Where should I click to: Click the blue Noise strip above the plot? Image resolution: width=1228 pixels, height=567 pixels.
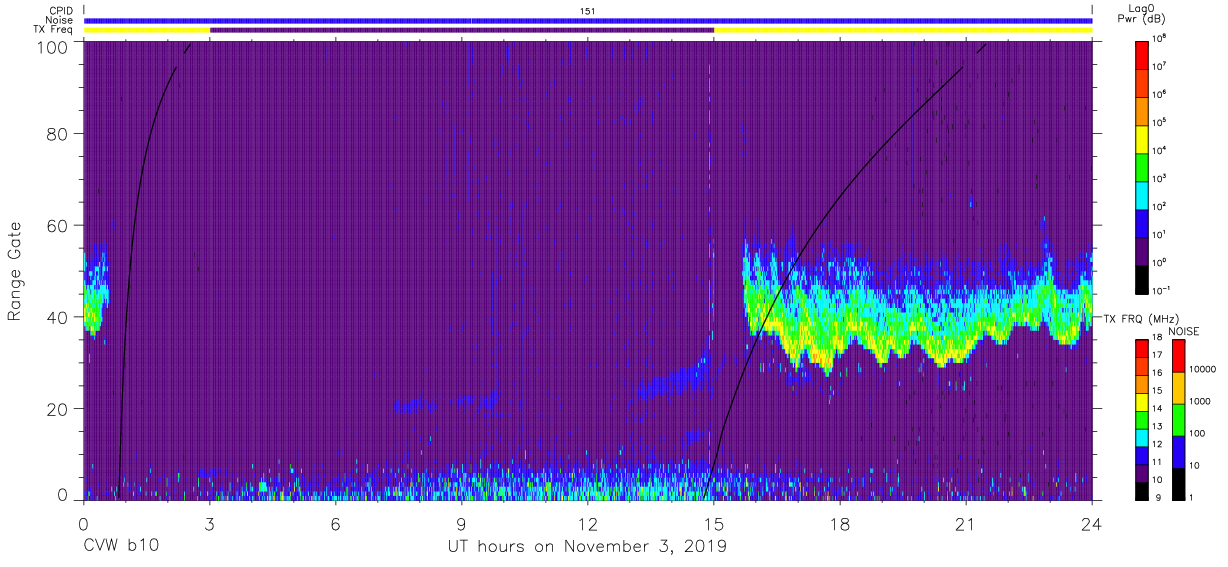point(588,20)
